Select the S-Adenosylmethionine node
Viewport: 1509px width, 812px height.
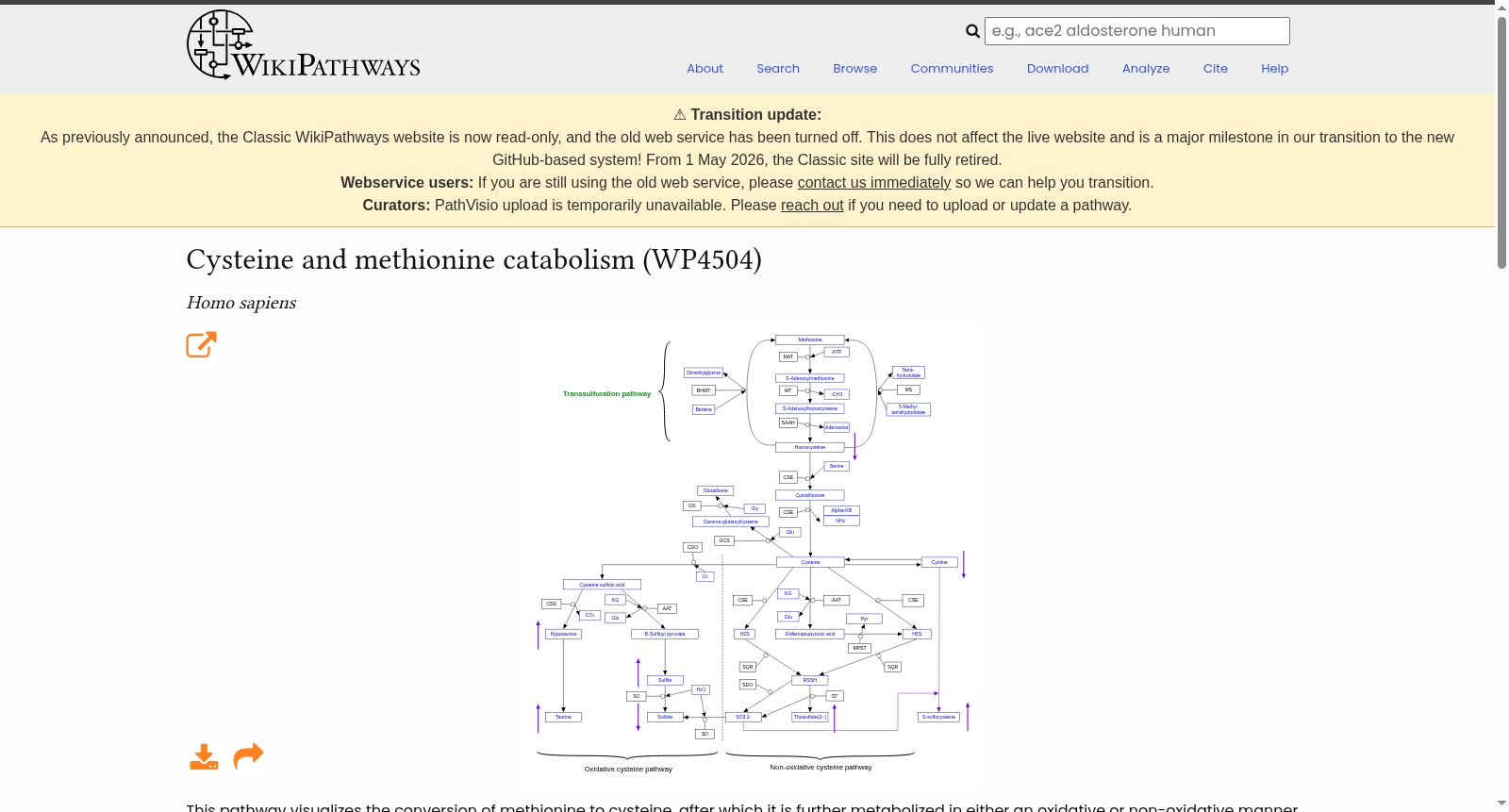[810, 378]
